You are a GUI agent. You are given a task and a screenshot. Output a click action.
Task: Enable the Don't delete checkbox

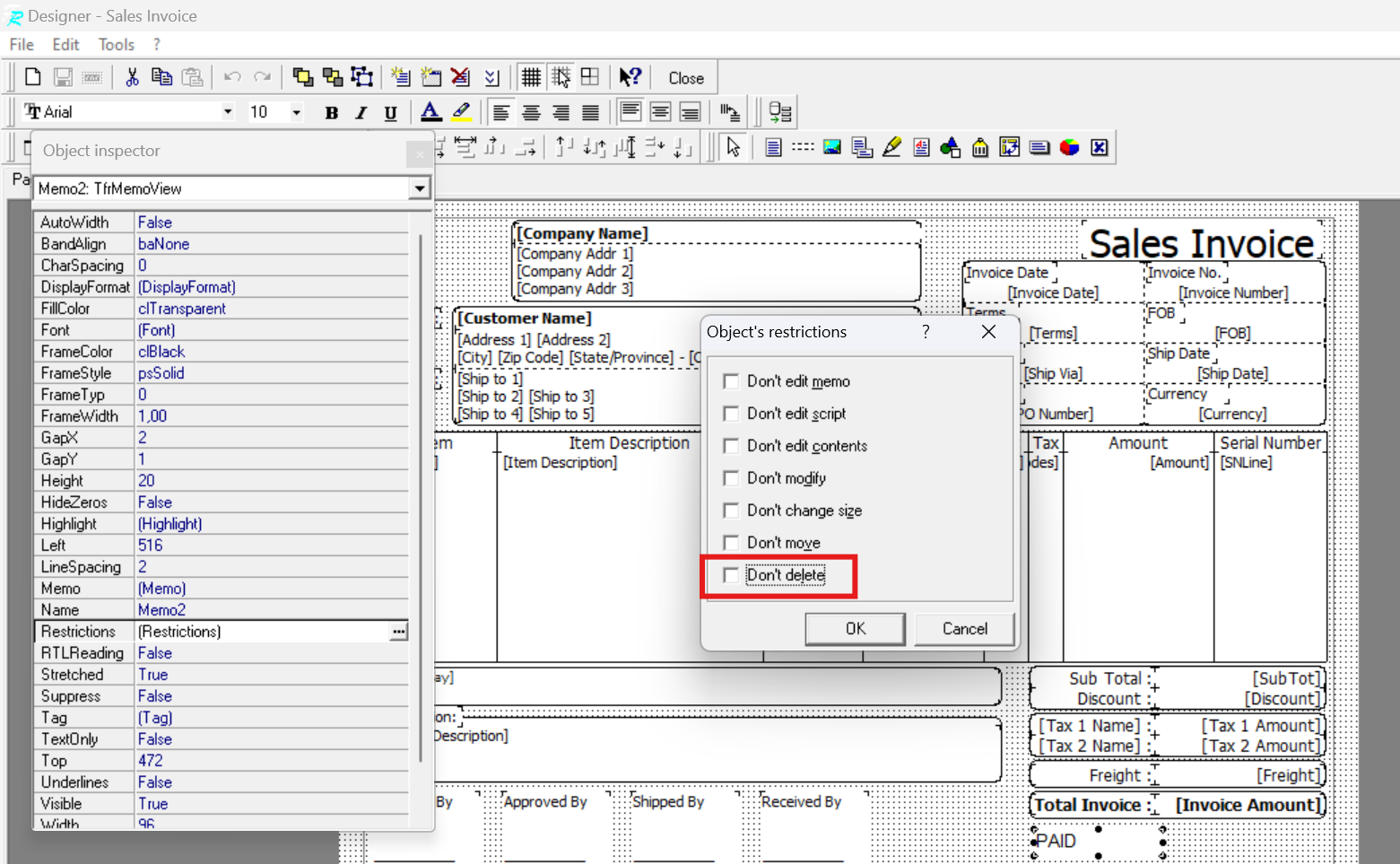click(x=731, y=575)
